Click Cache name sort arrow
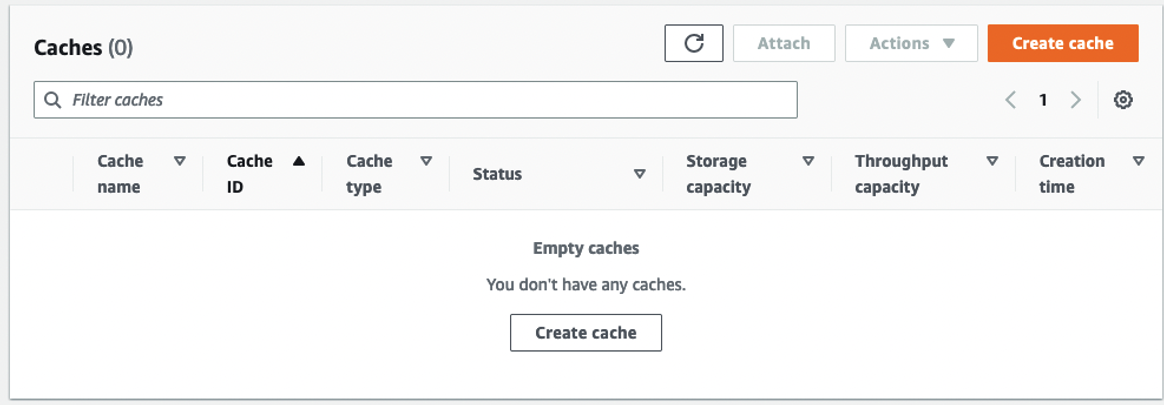The width and height of the screenshot is (1164, 405). [180, 161]
